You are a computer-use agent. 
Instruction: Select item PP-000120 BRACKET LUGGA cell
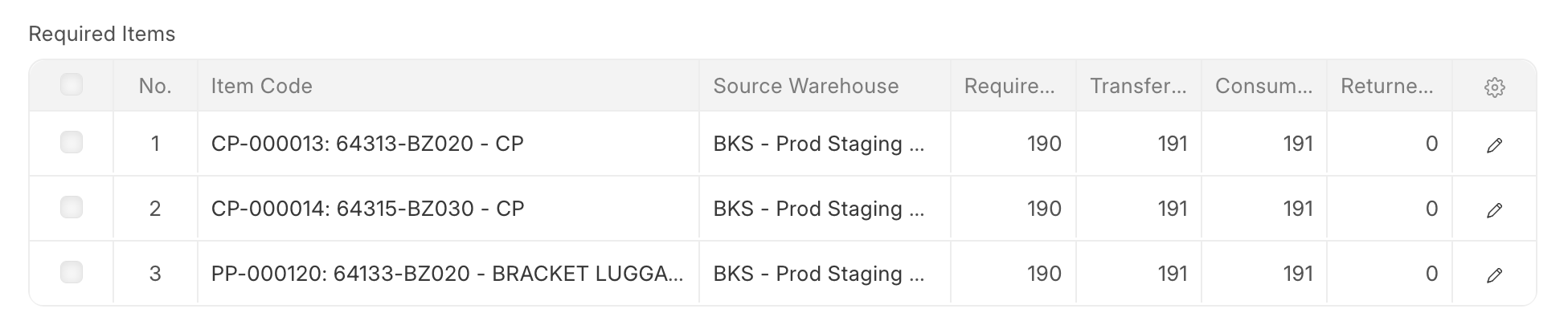[447, 274]
